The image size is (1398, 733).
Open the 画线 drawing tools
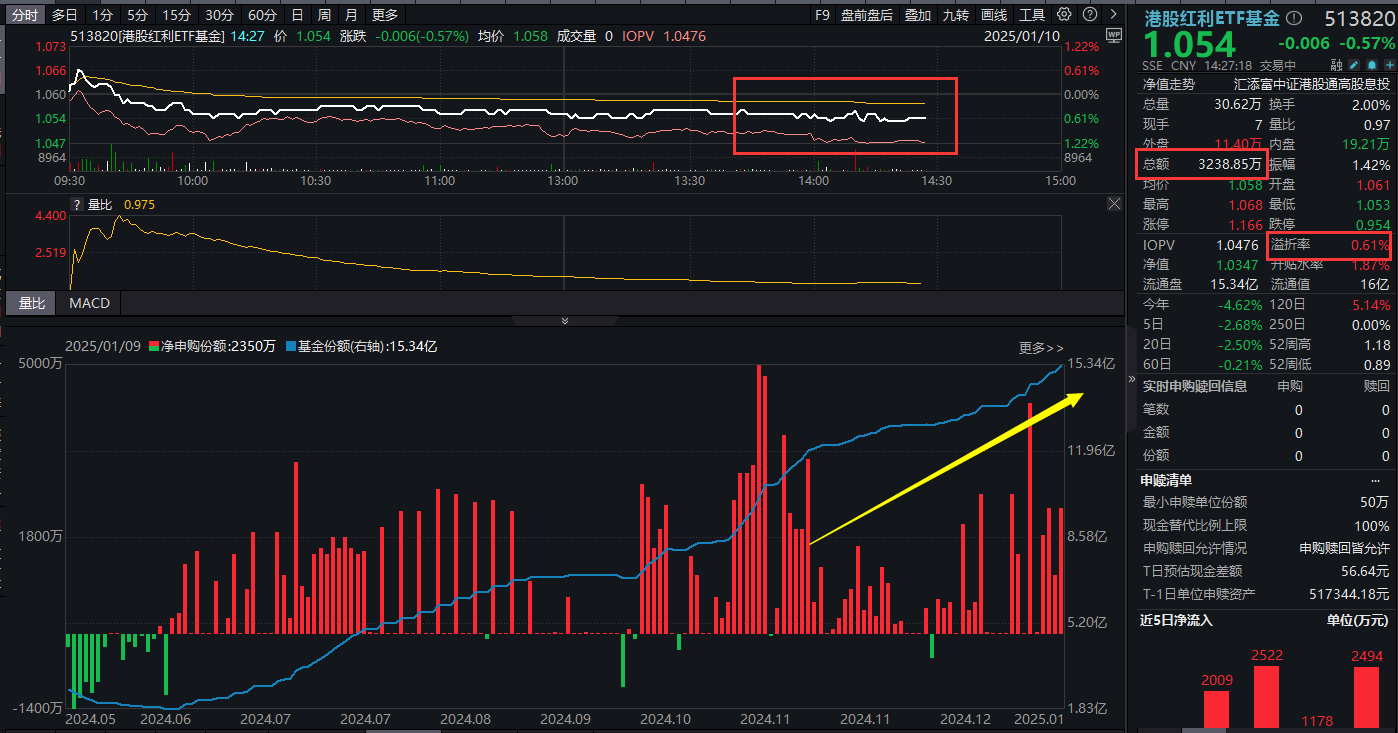[x=994, y=15]
